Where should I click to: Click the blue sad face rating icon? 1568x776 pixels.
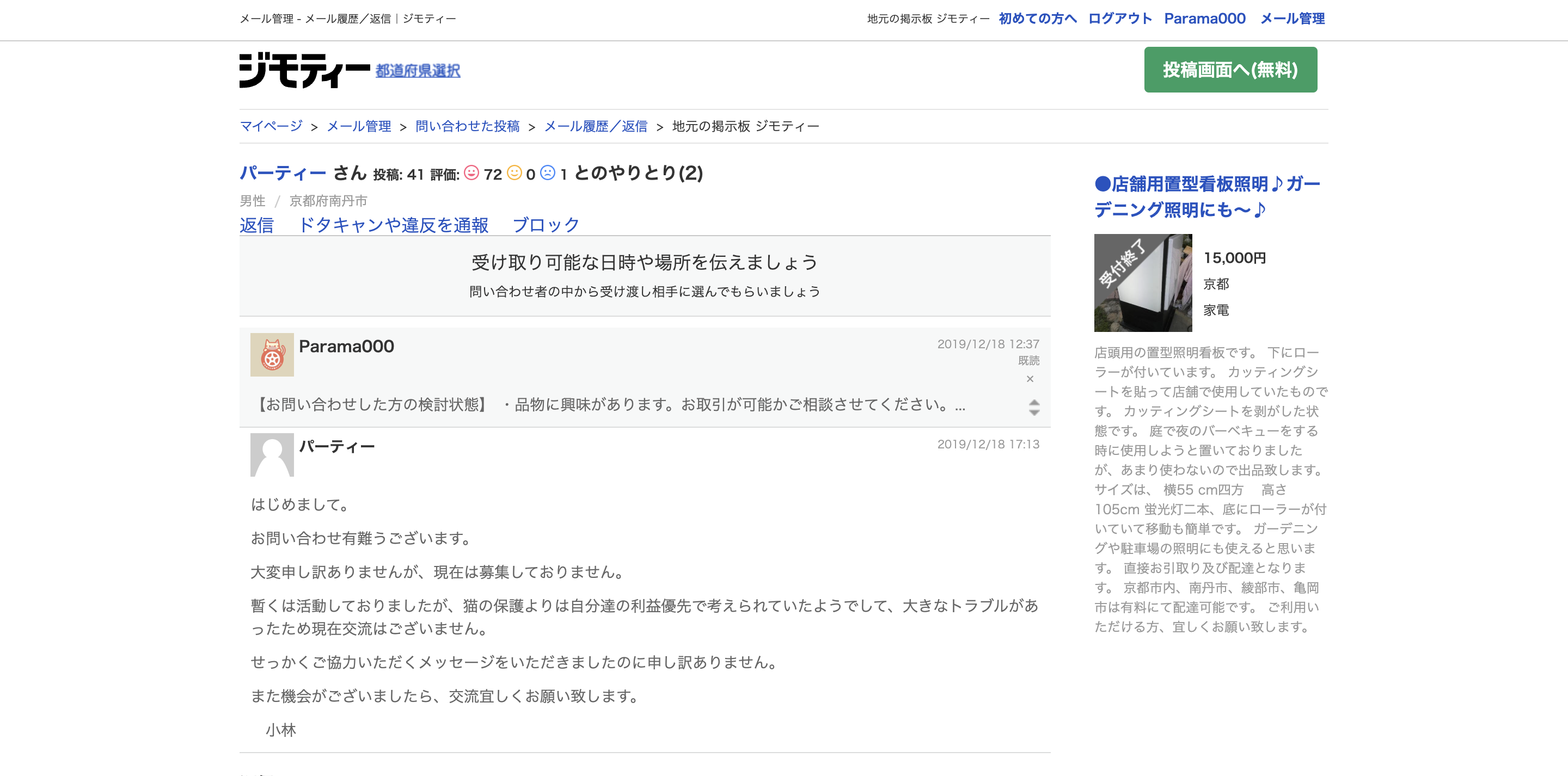click(548, 173)
